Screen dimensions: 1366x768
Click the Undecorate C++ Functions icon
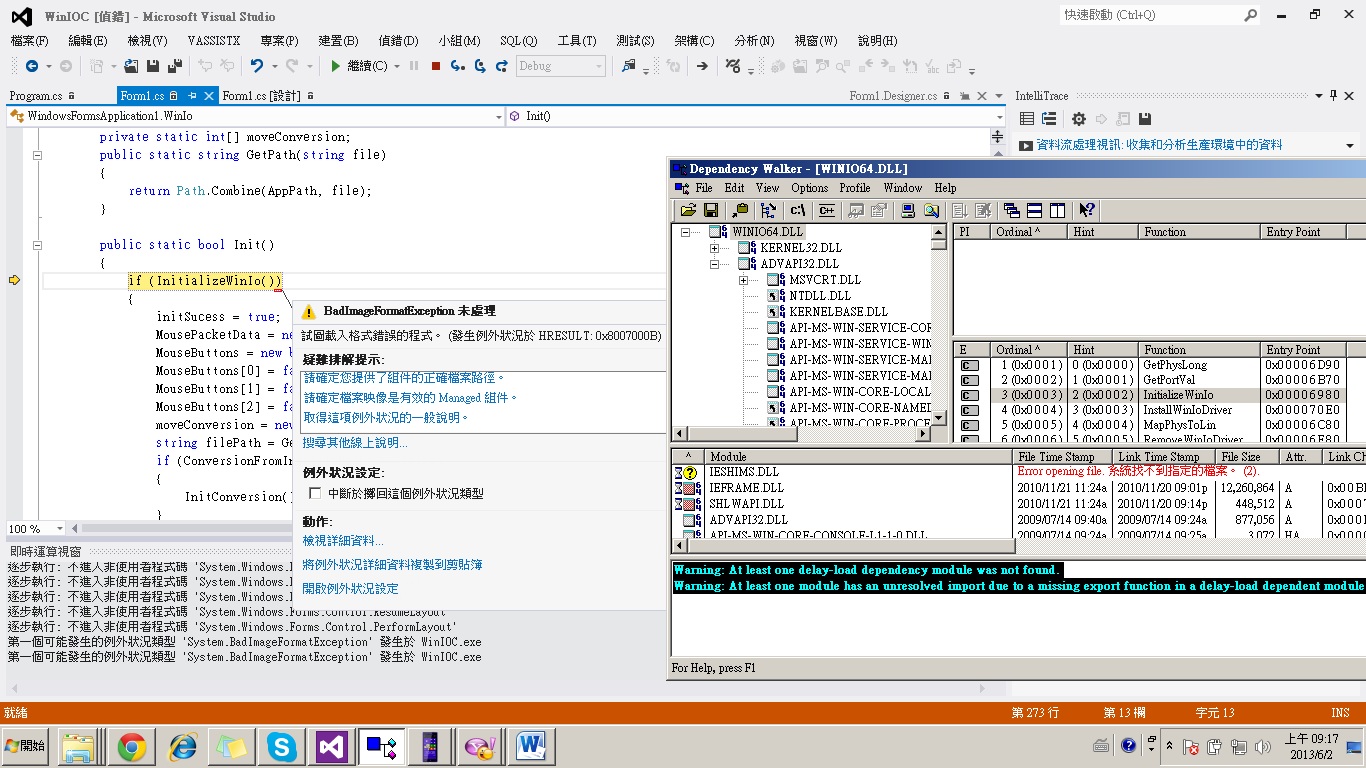point(827,210)
